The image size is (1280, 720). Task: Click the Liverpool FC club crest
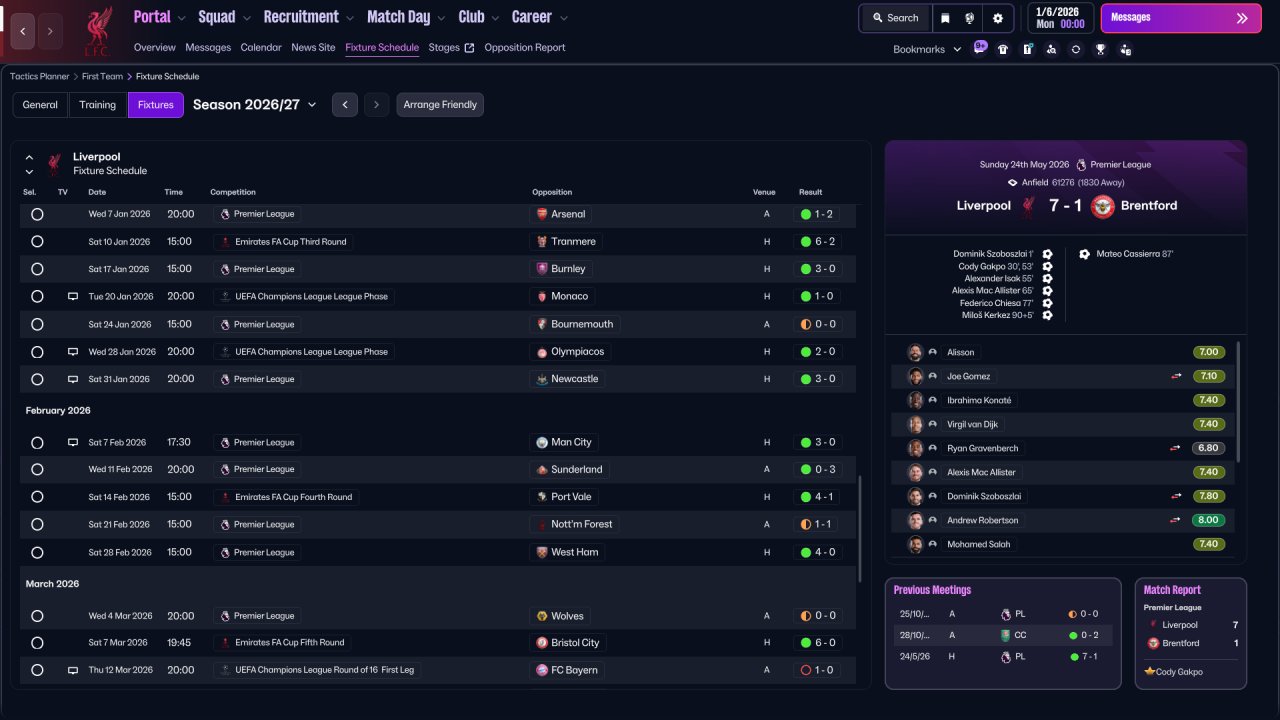97,31
